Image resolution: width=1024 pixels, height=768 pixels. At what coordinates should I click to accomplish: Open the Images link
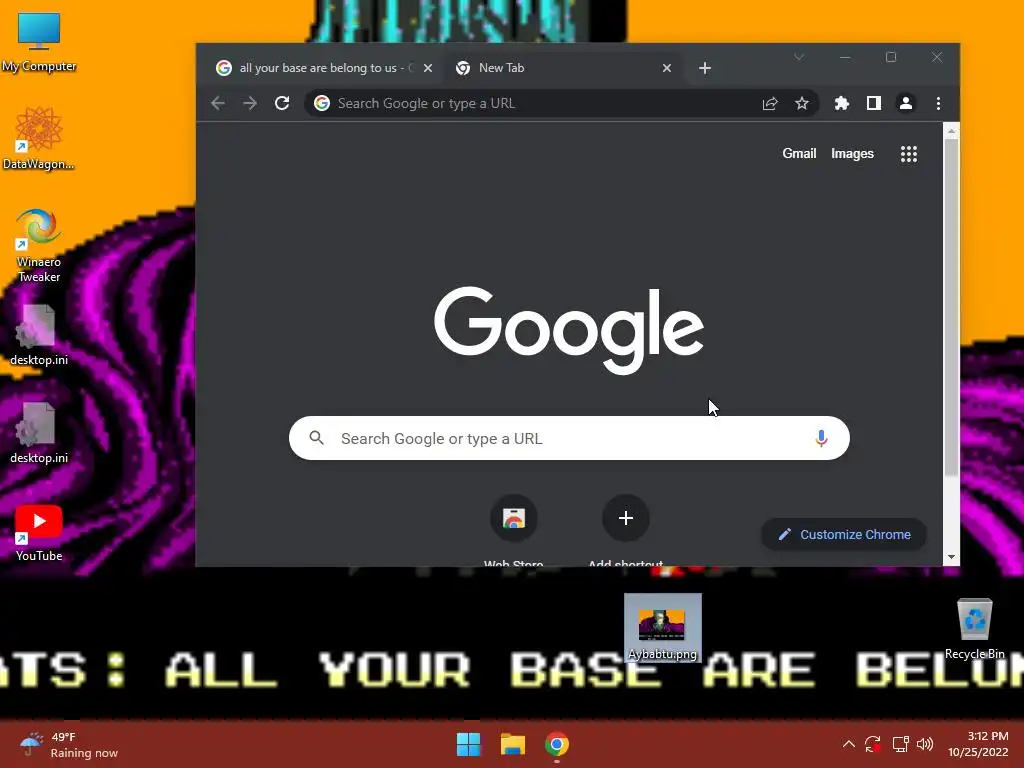tap(852, 153)
